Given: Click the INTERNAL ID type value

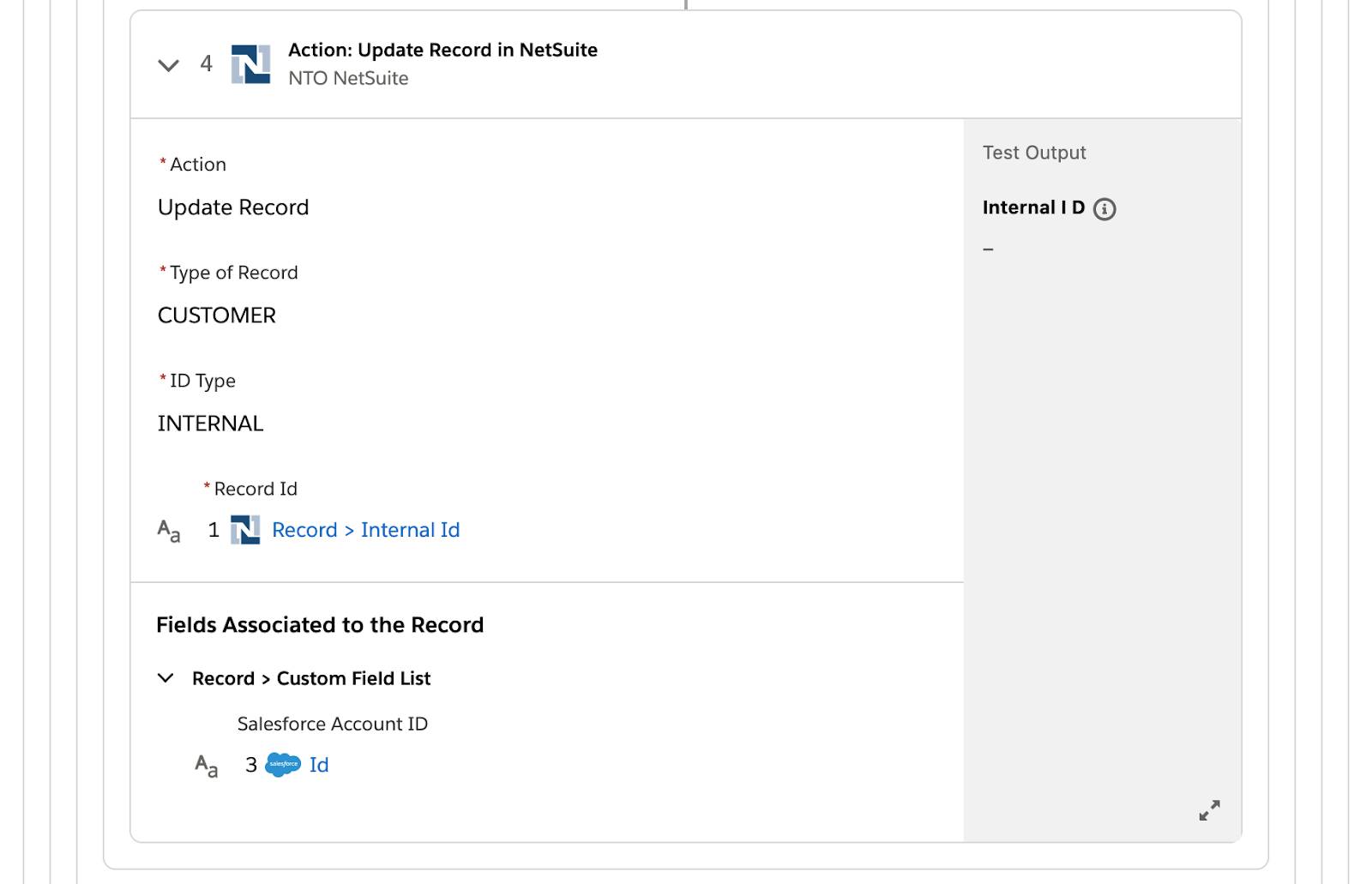Looking at the screenshot, I should (210, 424).
